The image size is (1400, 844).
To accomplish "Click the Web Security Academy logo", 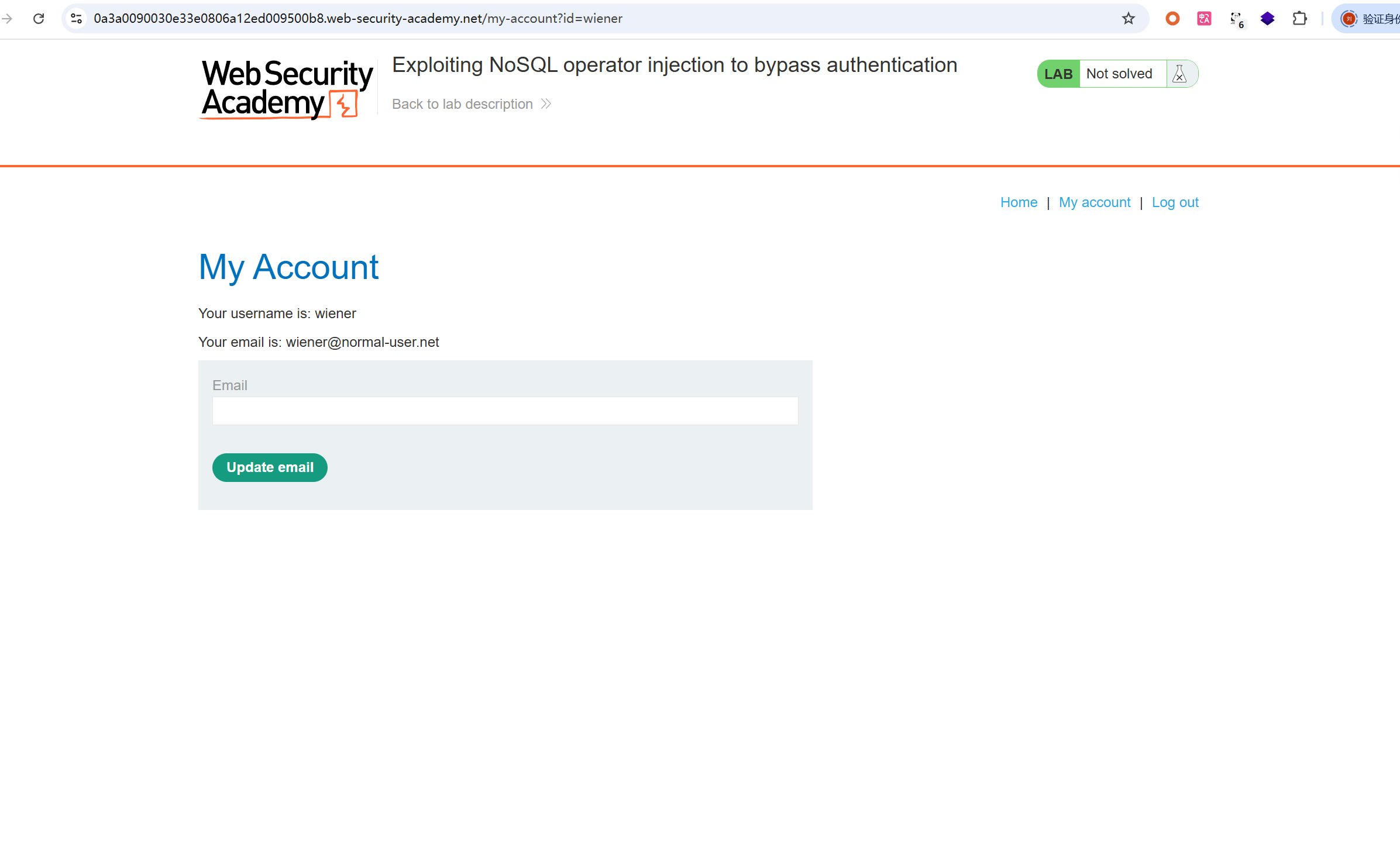I will (x=287, y=89).
